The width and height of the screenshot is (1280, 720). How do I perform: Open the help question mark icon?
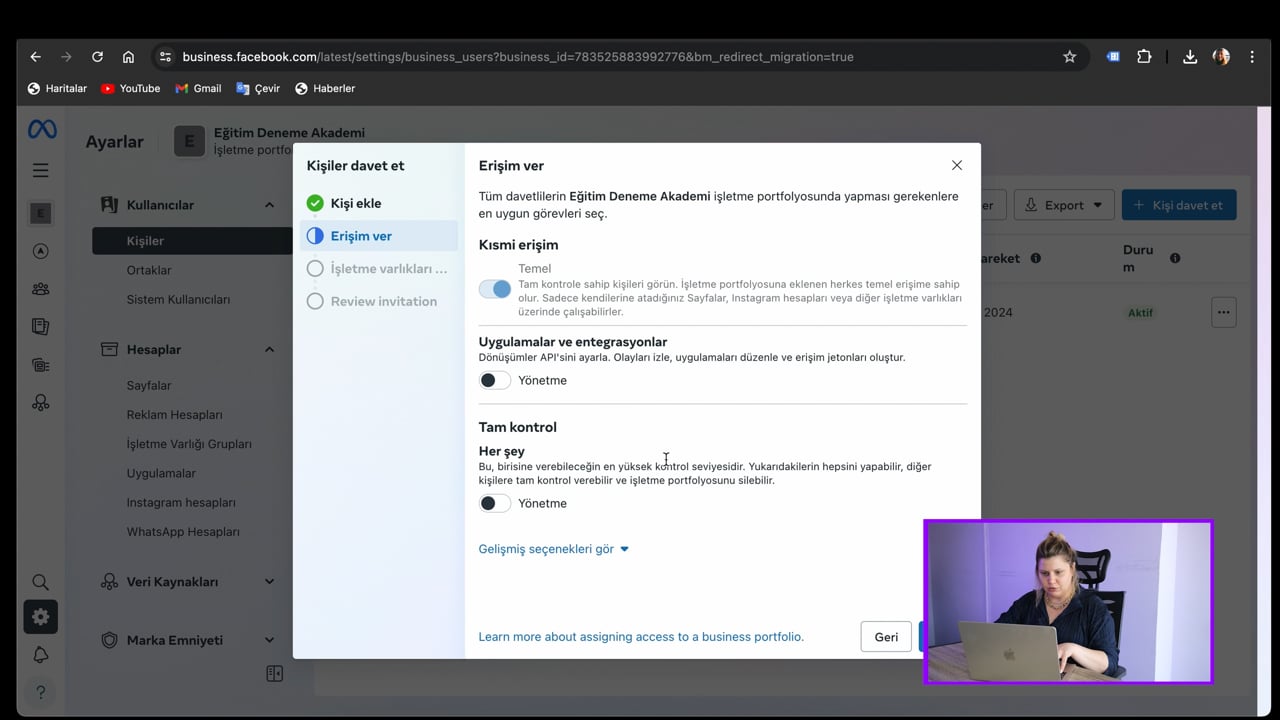pyautogui.click(x=41, y=692)
